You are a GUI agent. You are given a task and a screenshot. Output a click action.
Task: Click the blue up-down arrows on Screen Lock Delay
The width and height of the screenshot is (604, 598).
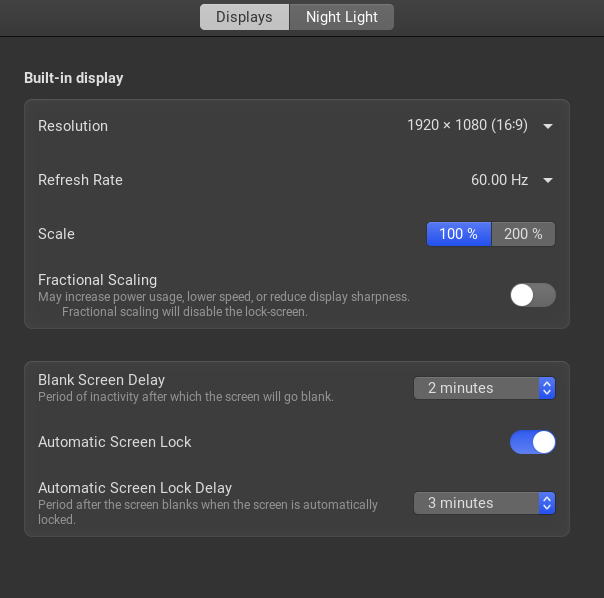[546, 503]
